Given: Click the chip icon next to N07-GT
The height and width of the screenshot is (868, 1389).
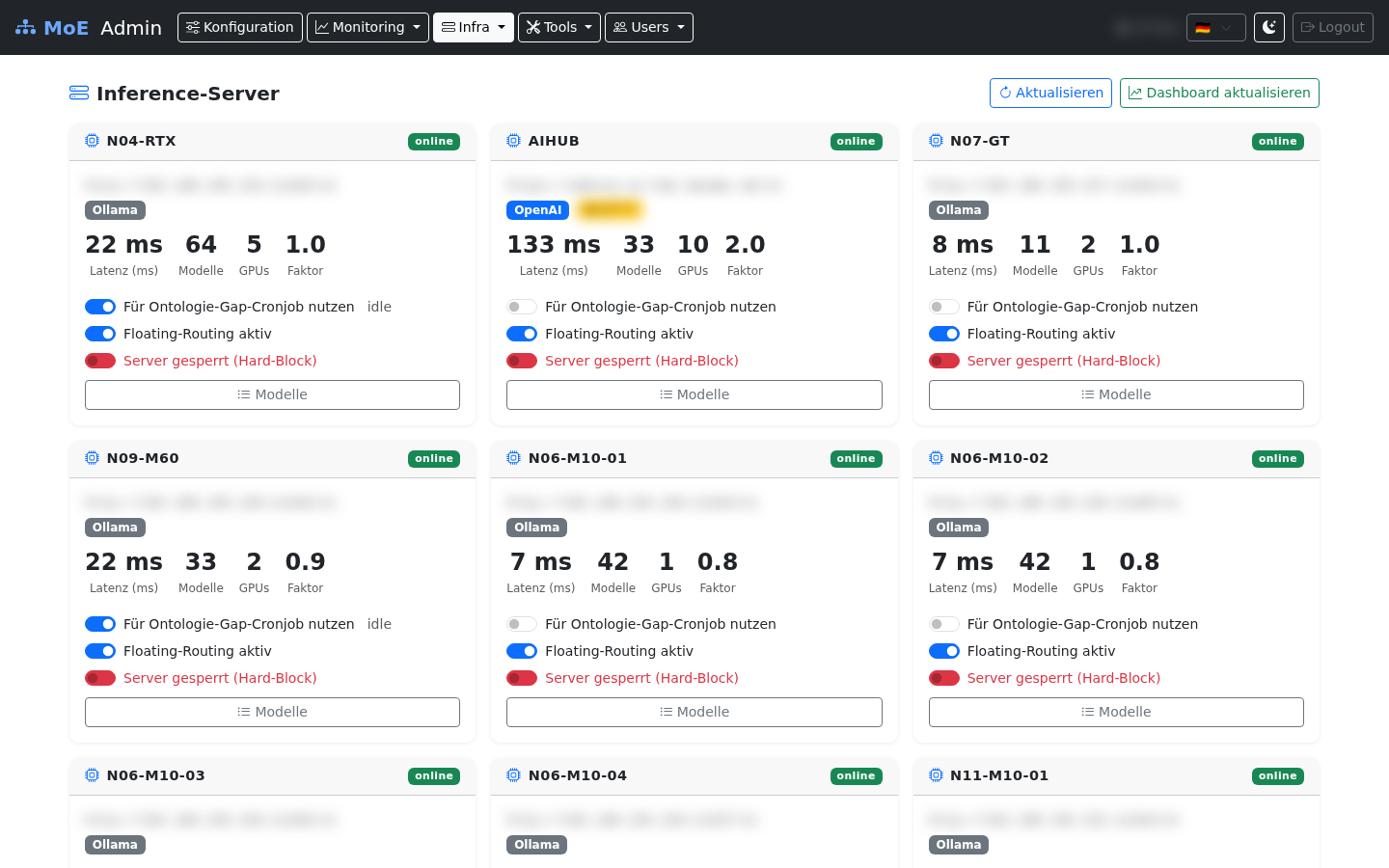Looking at the screenshot, I should 936,141.
